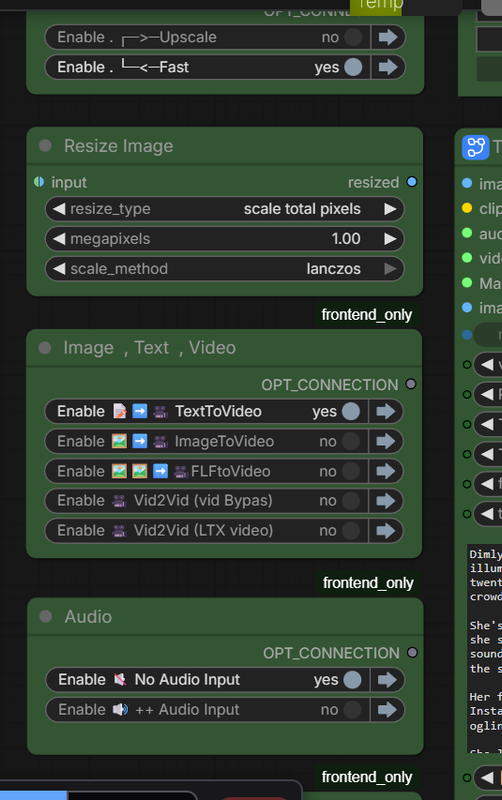
Task: Turn on the Upscale enable toggle
Action: point(353,37)
